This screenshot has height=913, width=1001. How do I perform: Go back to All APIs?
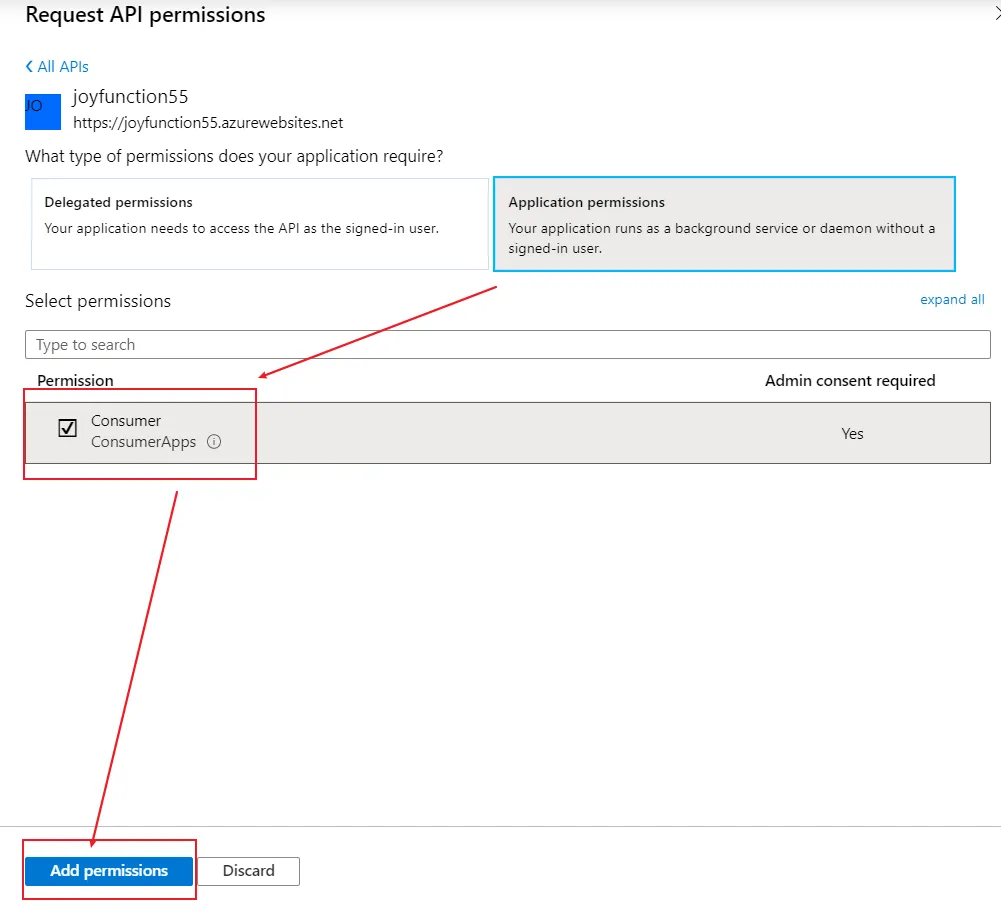57,67
